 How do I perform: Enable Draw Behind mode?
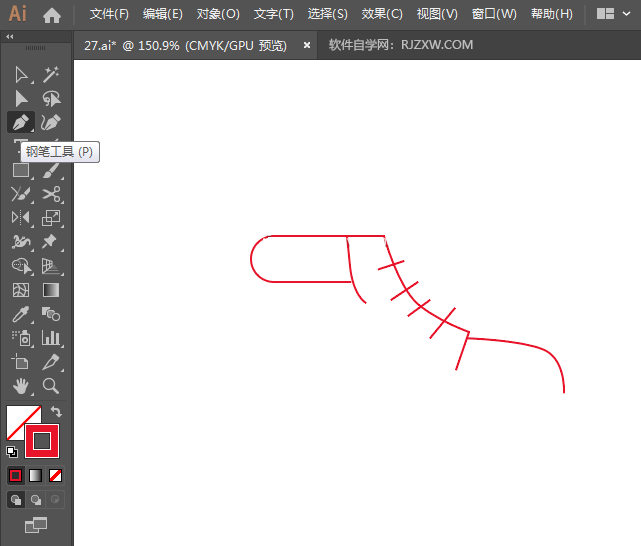click(36, 499)
